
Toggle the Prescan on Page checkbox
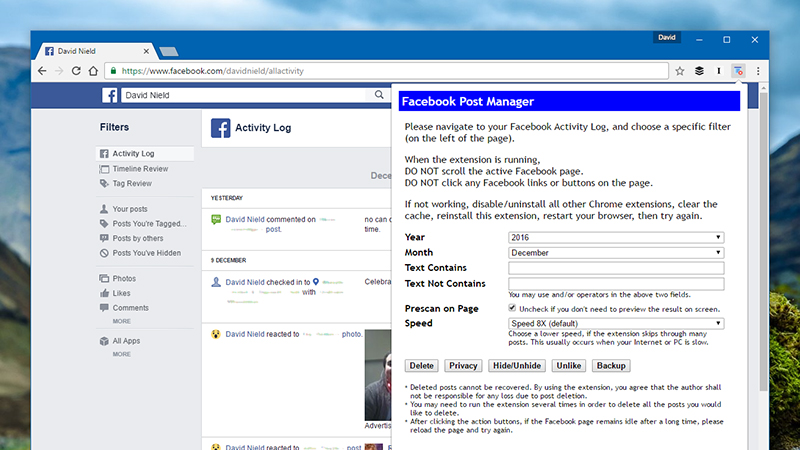512,308
